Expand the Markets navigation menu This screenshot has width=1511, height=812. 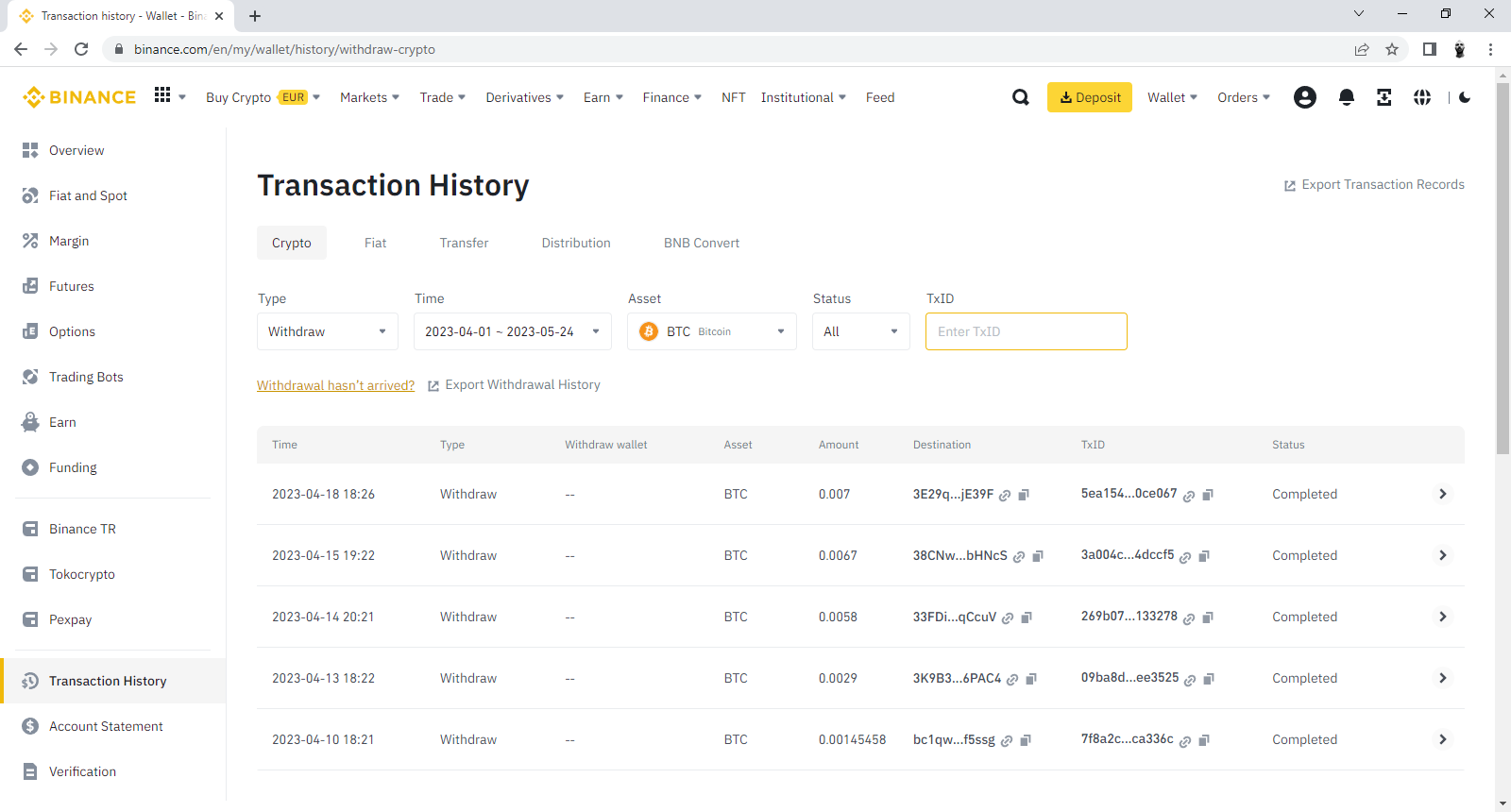(x=369, y=97)
